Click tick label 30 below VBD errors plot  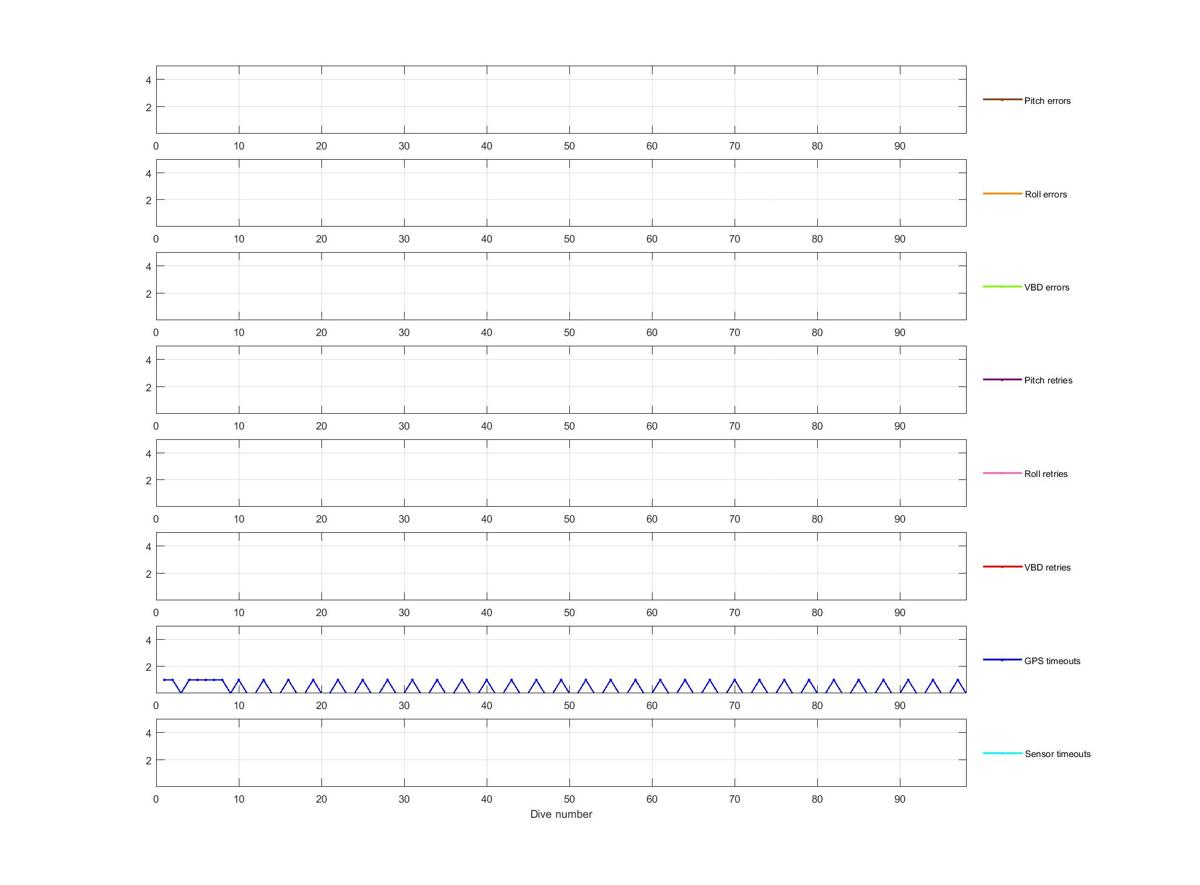tap(404, 332)
